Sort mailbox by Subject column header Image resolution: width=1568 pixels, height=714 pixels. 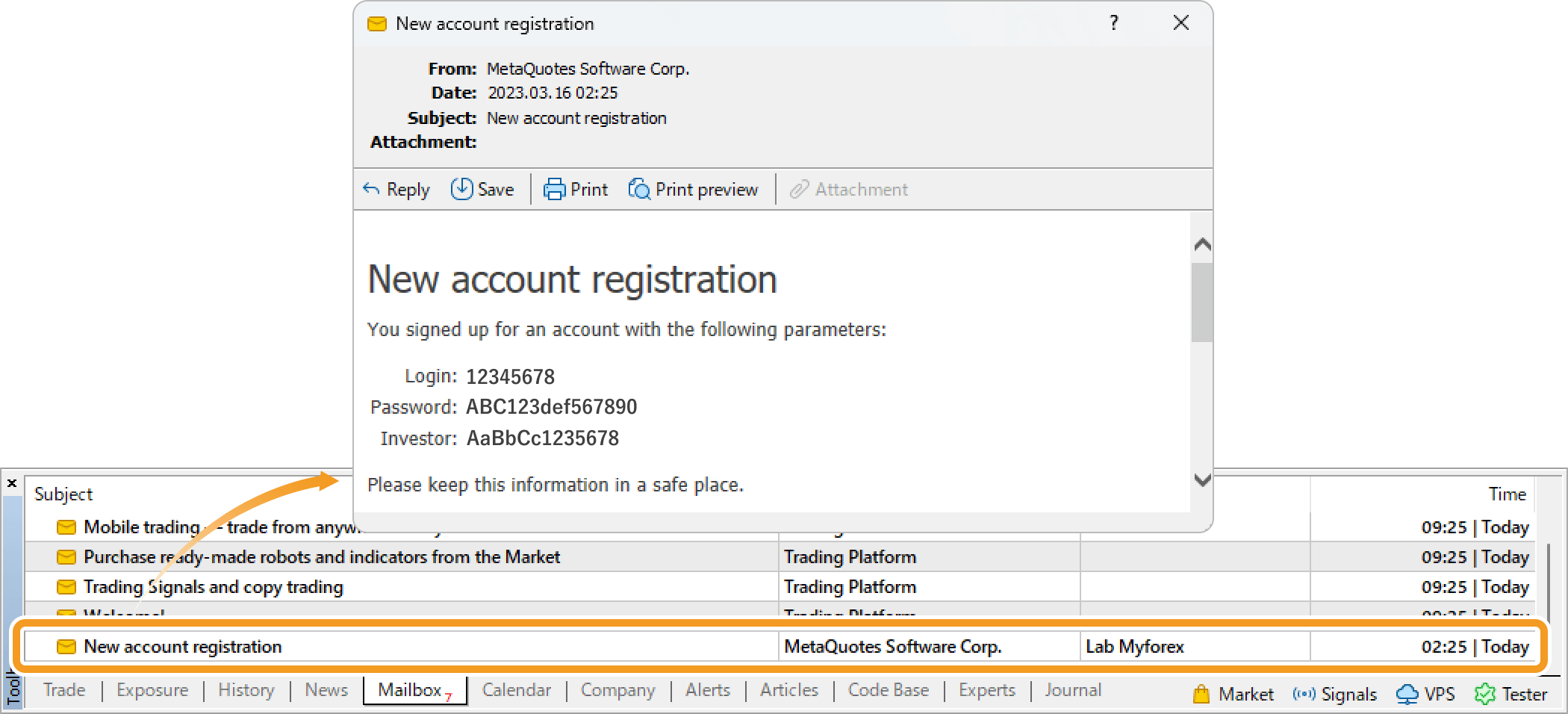coord(63,494)
